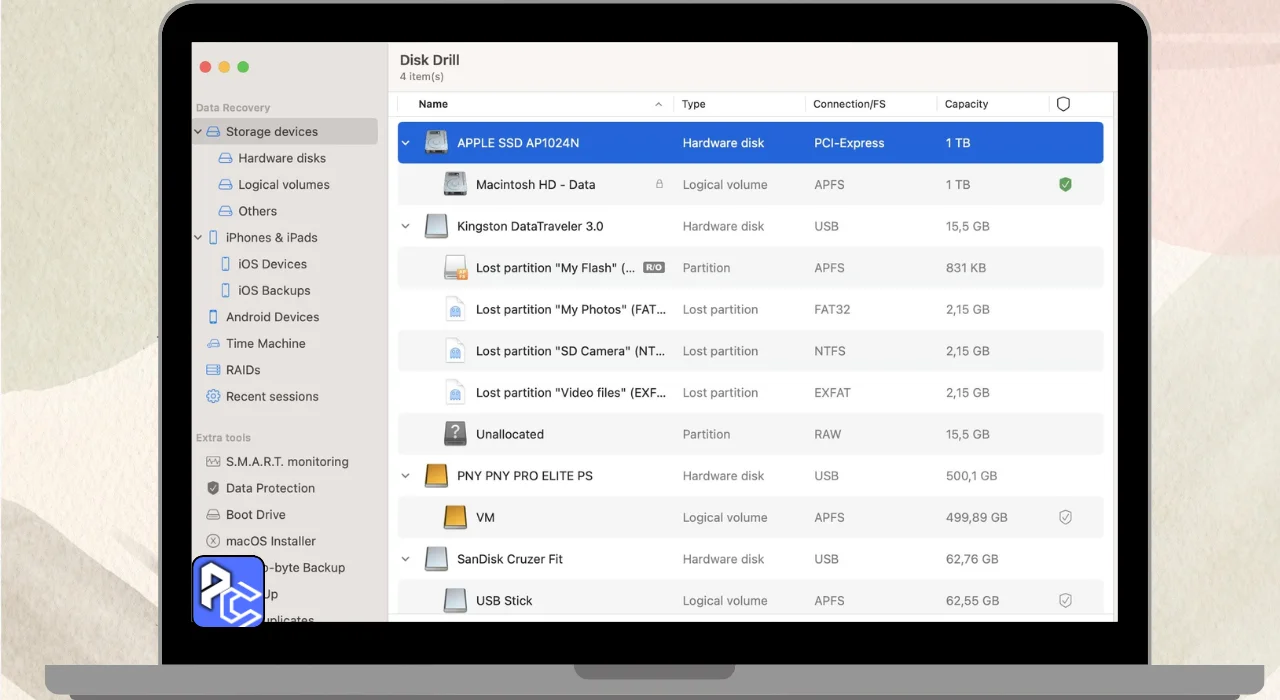The width and height of the screenshot is (1280, 700).
Task: Click the S.M.A.R.T. monitoring icon
Action: coord(213,462)
